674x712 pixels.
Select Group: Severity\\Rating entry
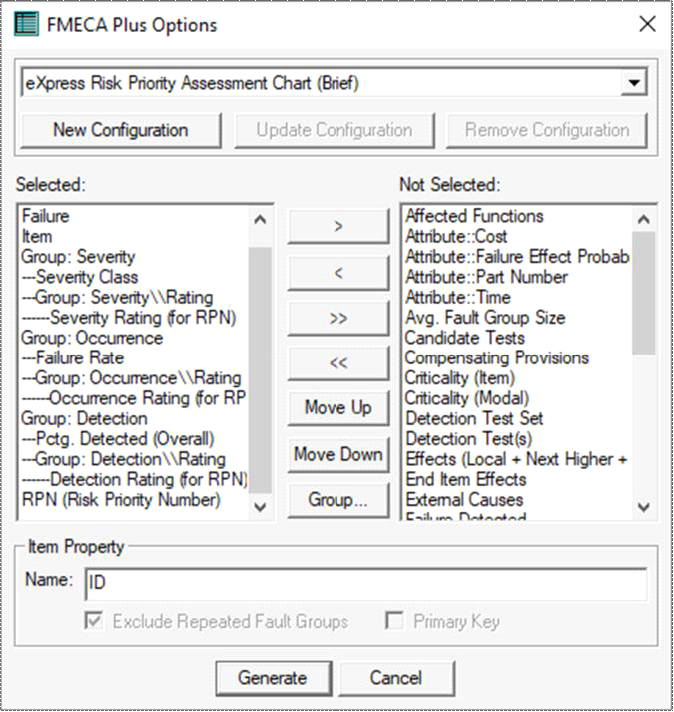(117, 297)
